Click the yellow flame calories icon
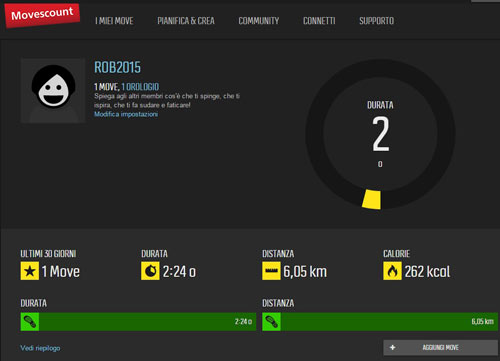Viewport: 500px width, 361px height. [x=392, y=271]
